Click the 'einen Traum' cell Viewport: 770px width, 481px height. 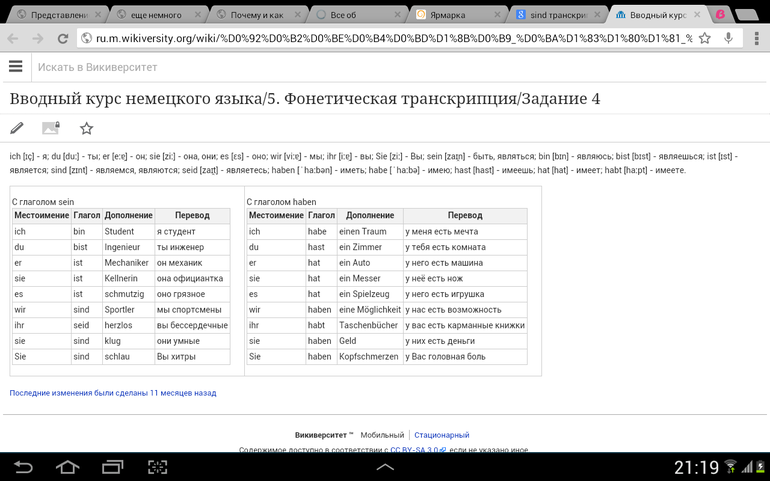[x=370, y=231]
